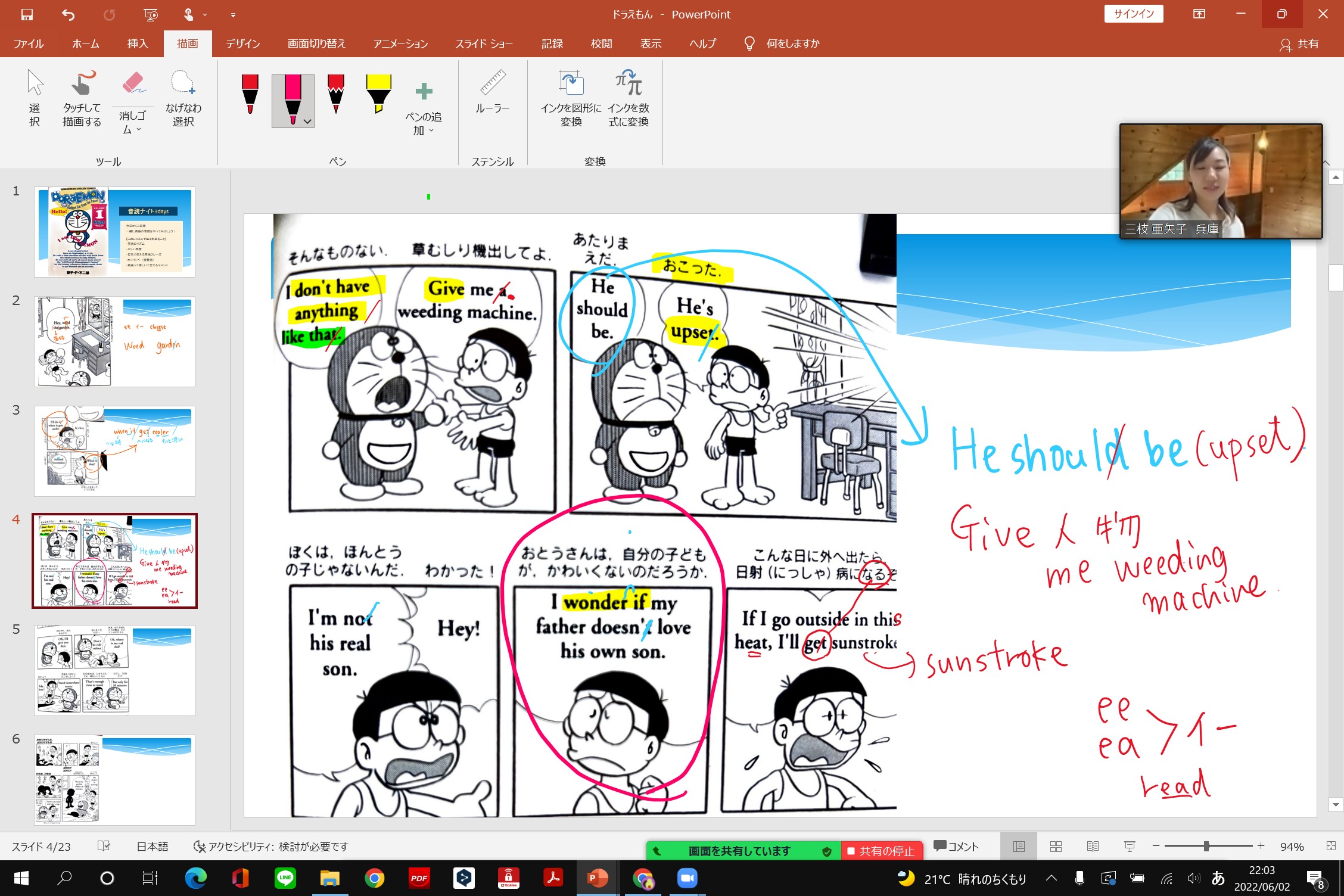This screenshot has height=896, width=1344.
Task: Open the ファイル tab
Action: [x=29, y=43]
